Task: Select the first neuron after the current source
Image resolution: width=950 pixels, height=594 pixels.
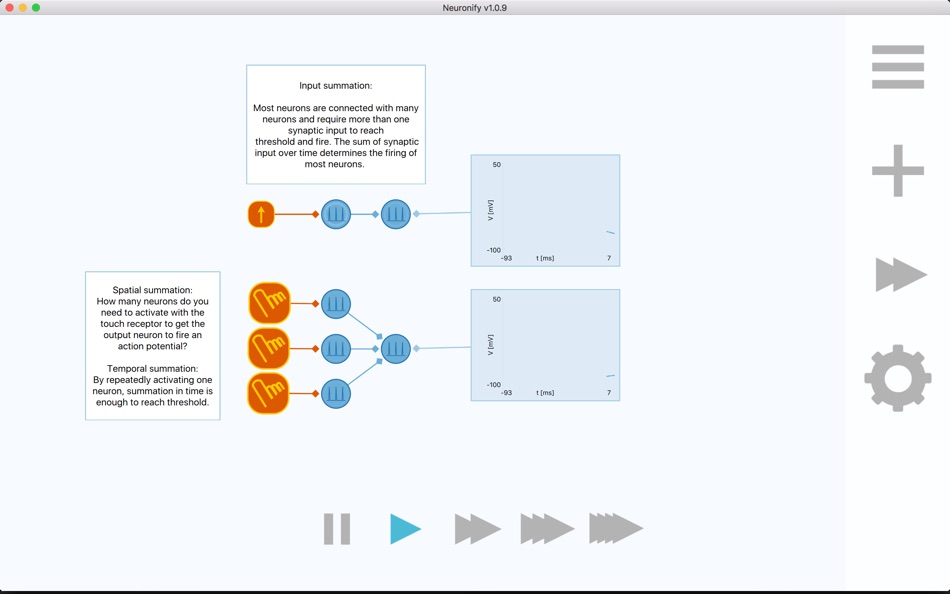Action: [x=336, y=214]
